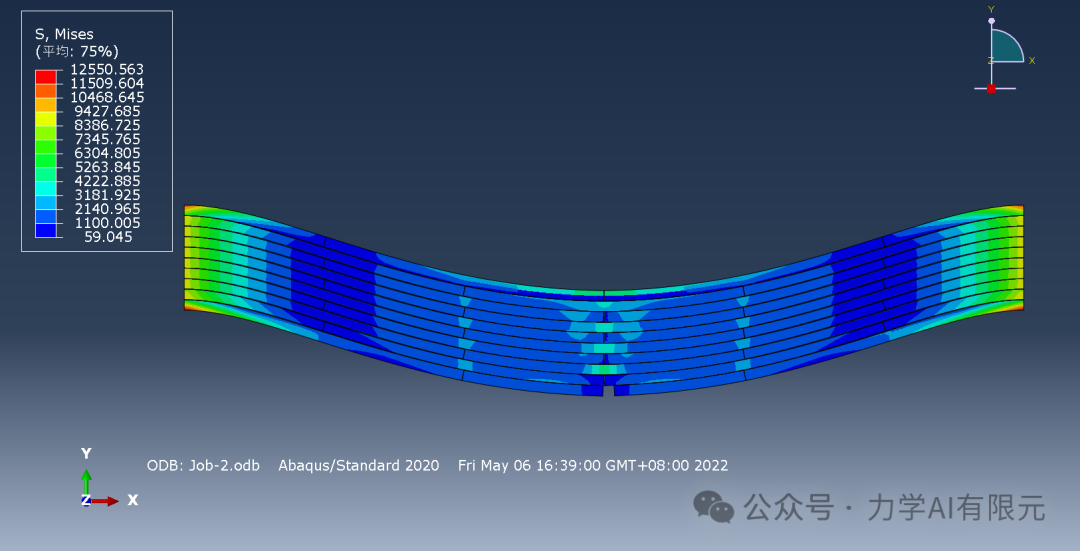Click the legend value 2140.965
1080x551 pixels.
tap(107, 209)
